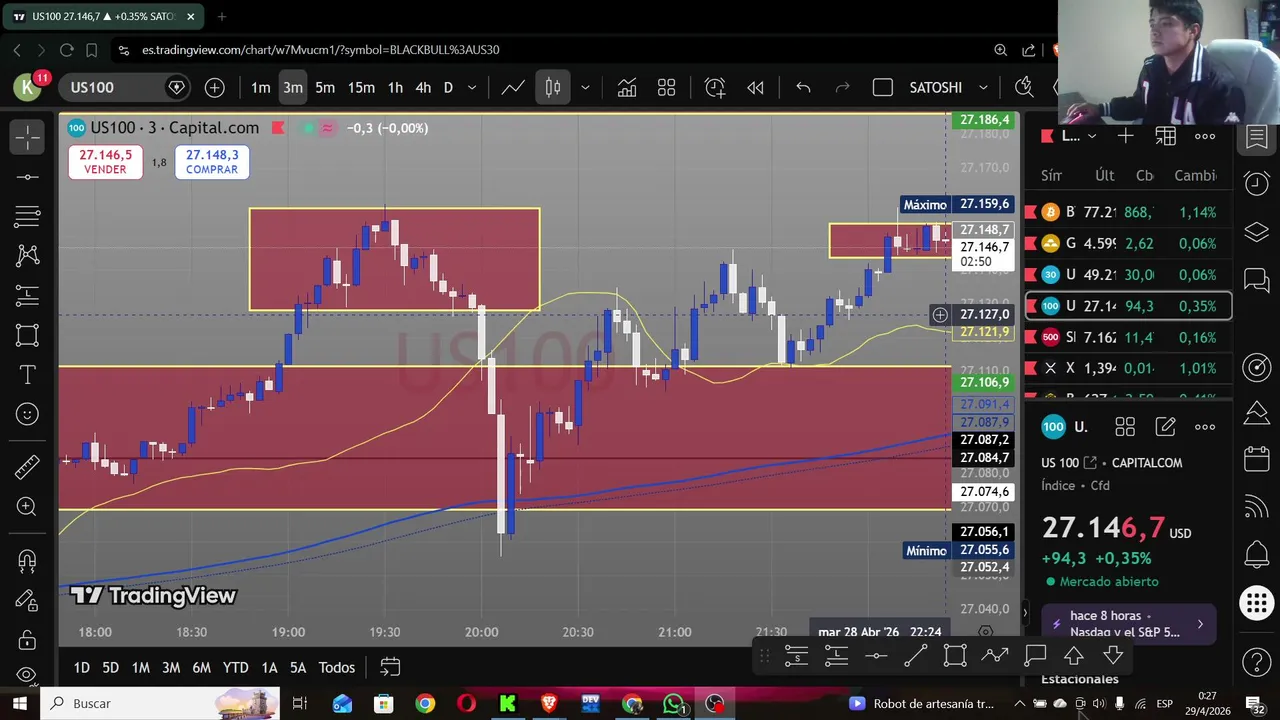
Task: Open the notifications bell panel
Action: [1256, 553]
